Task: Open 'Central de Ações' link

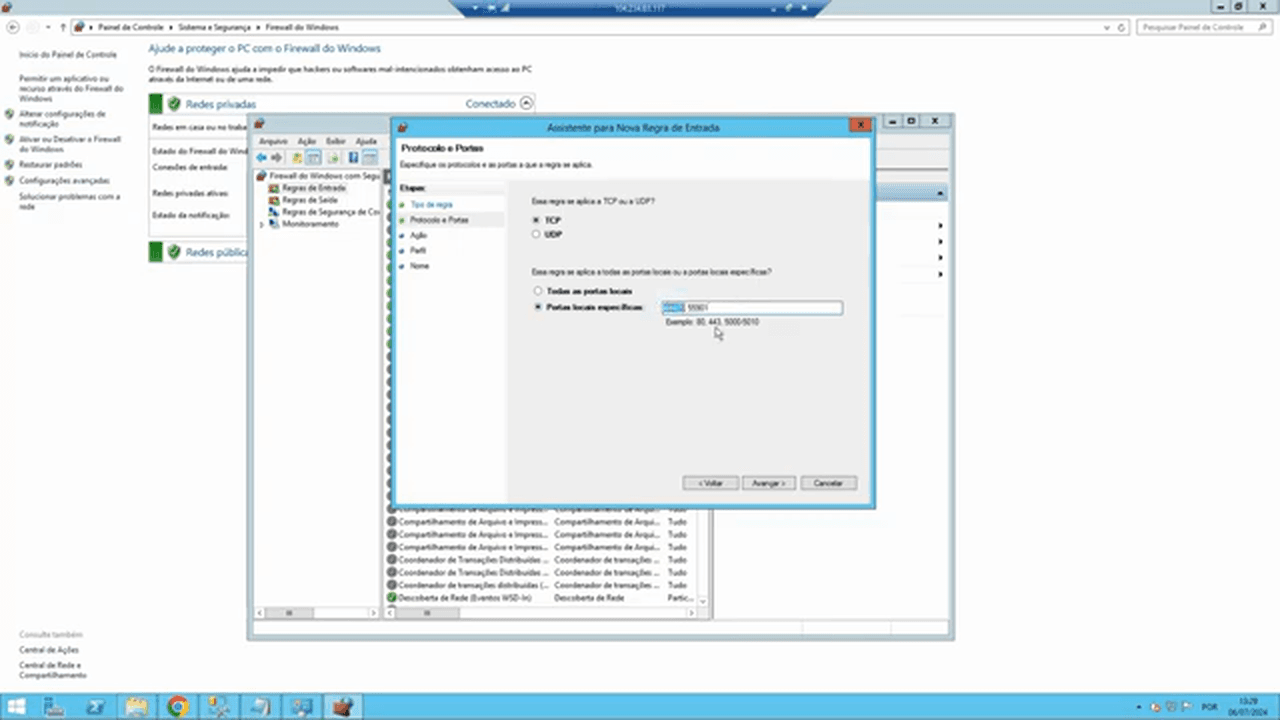Action: pyautogui.click(x=49, y=650)
